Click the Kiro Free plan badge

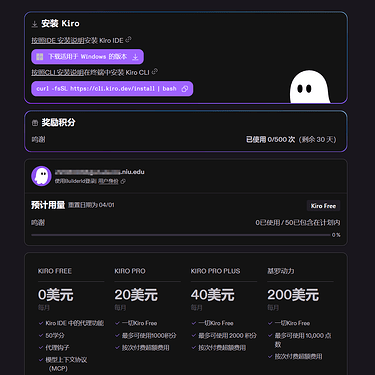pyautogui.click(x=323, y=206)
